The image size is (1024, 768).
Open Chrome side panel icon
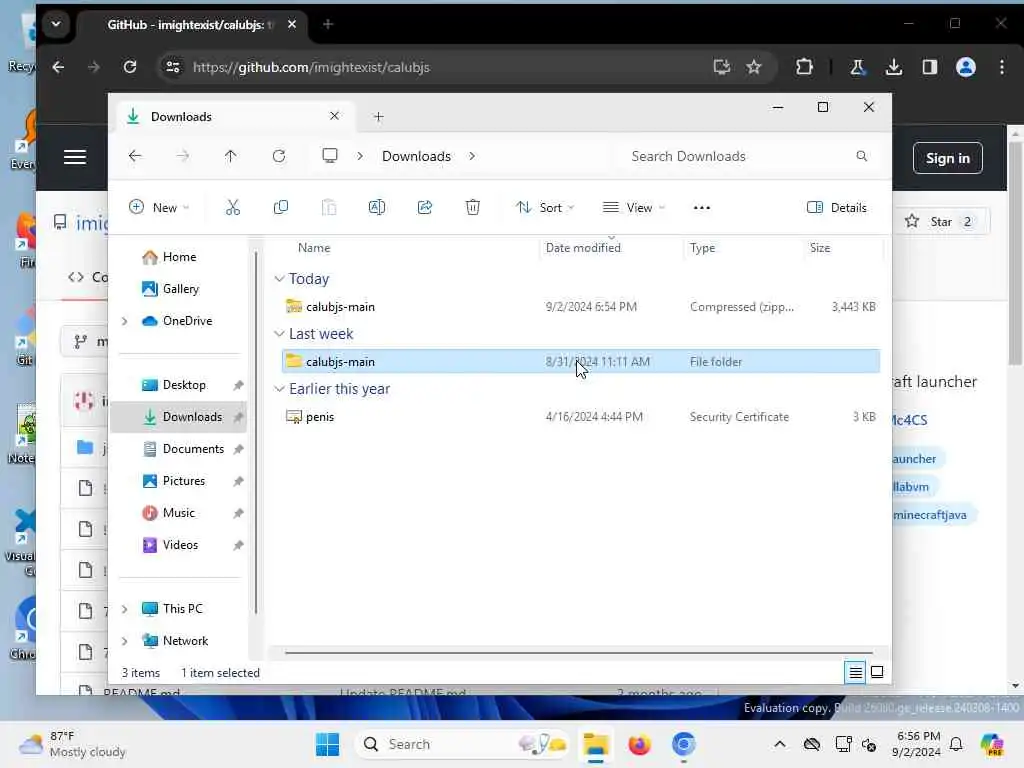930,67
